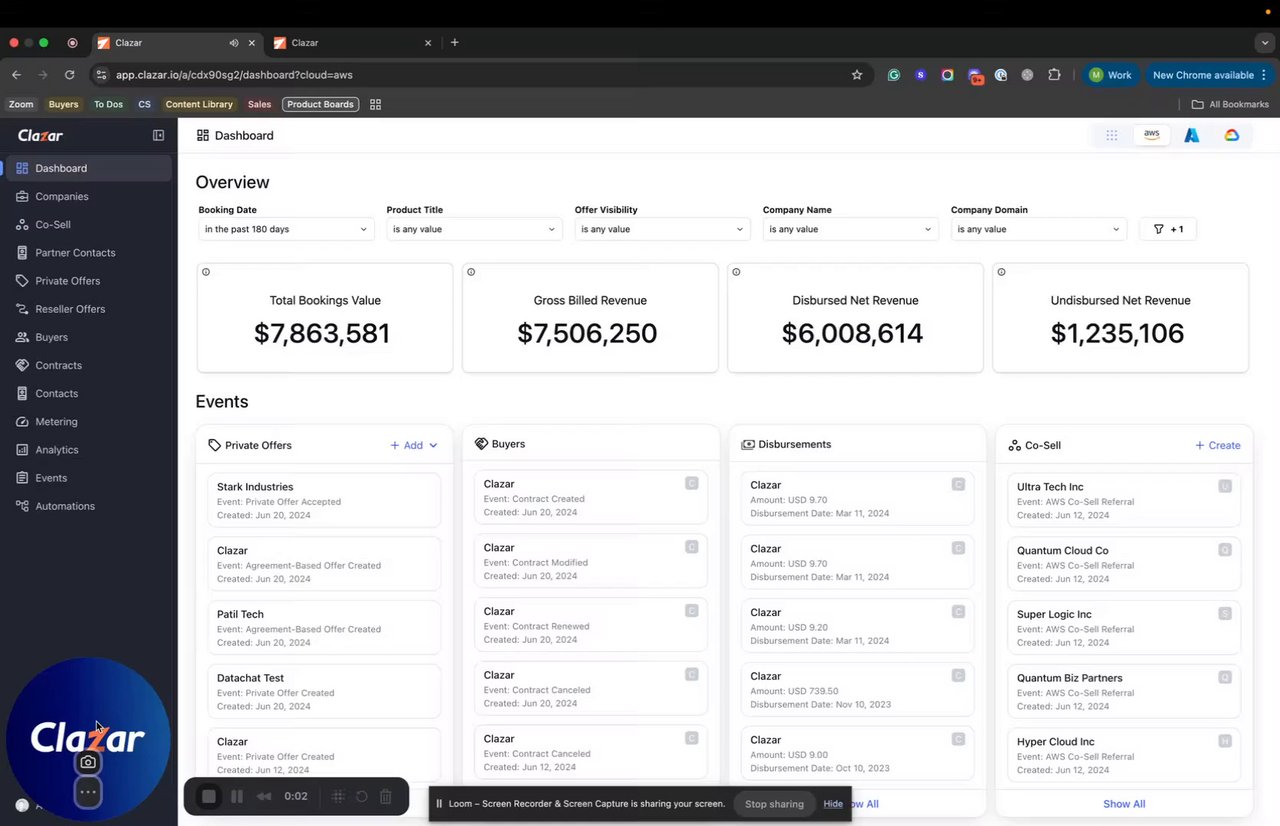Viewport: 1280px width, 826px height.
Task: Bookmark this page with star icon
Action: [x=857, y=75]
